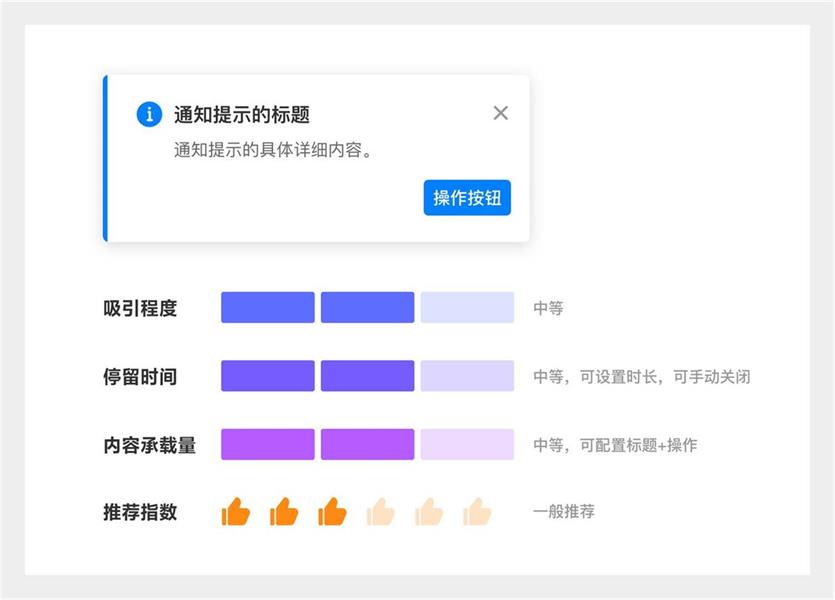
Task: Click the first violet bar in 内容承载量 row
Action: (x=267, y=444)
